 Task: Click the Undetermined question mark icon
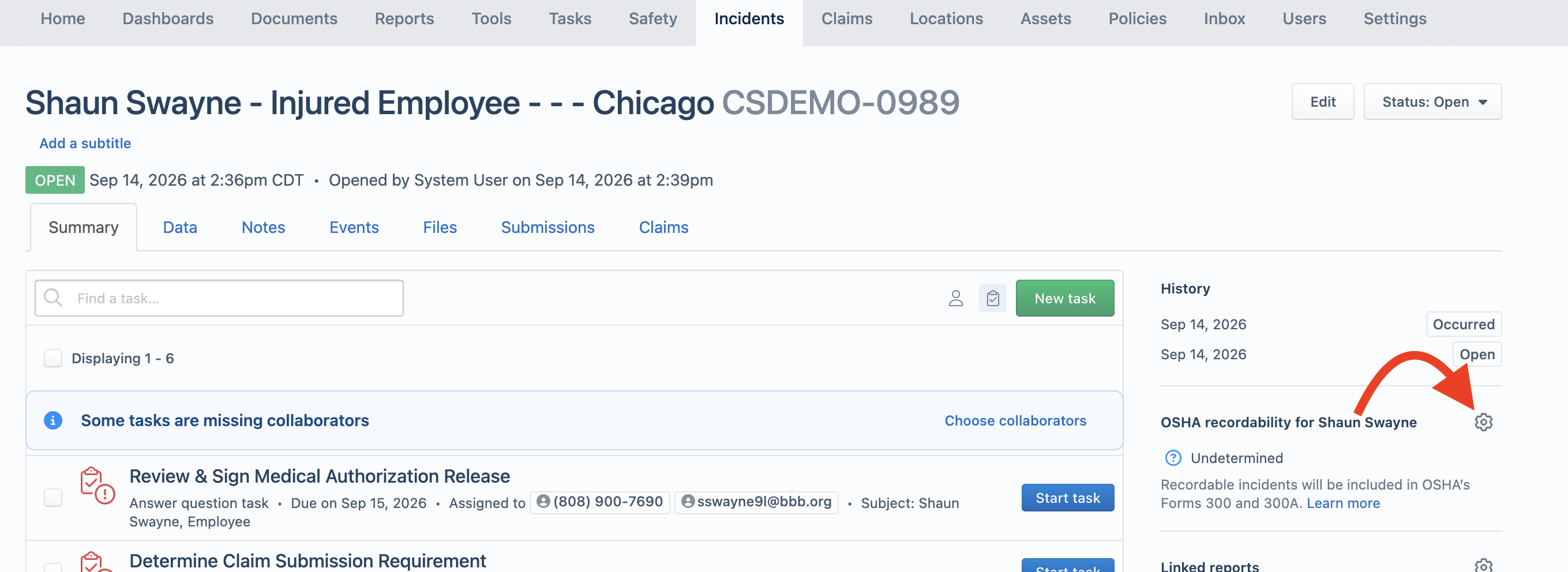[1172, 458]
